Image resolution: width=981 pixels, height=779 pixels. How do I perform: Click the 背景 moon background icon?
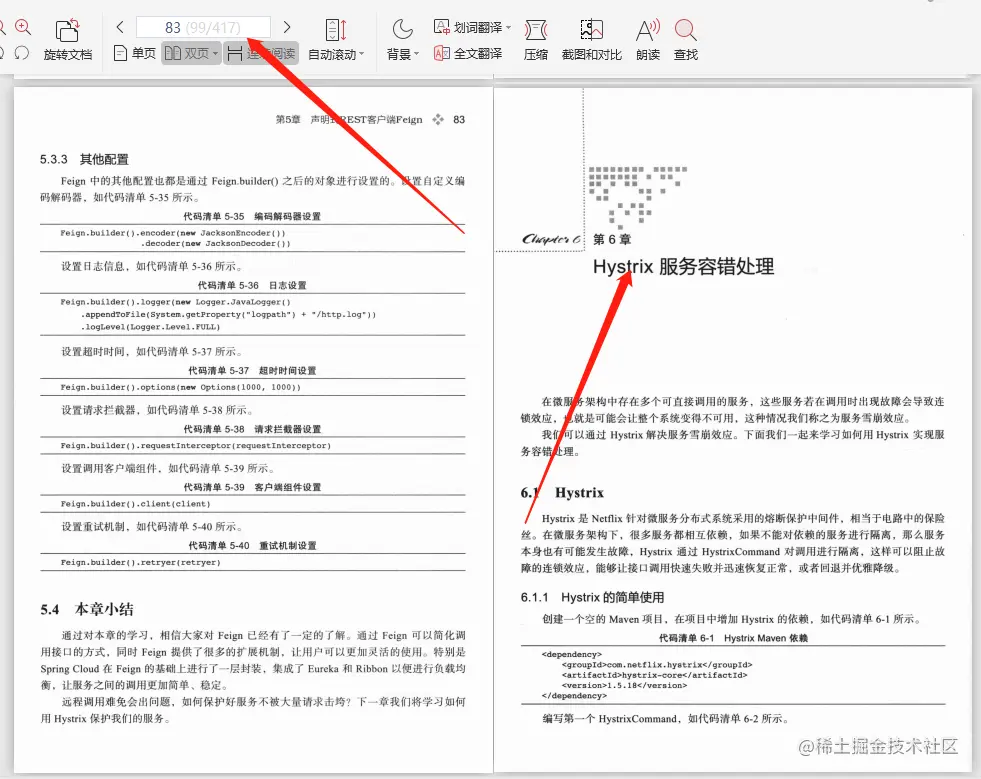tap(402, 29)
